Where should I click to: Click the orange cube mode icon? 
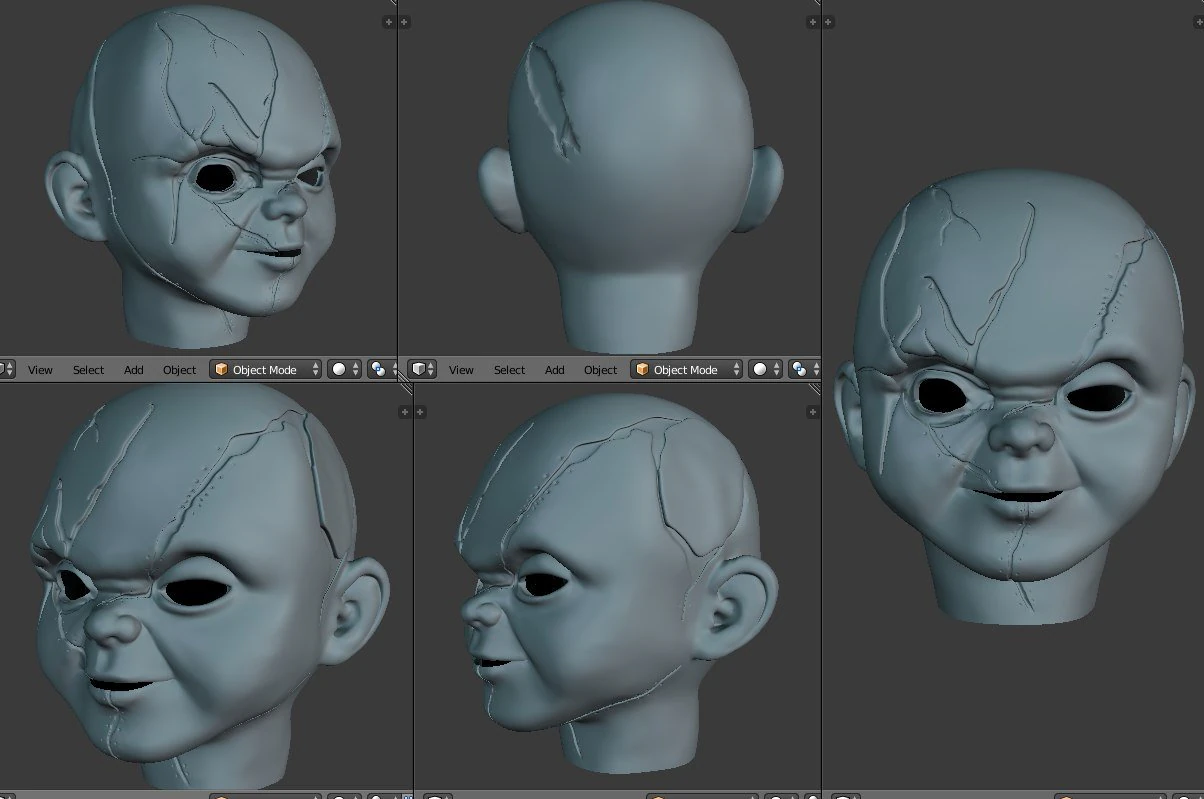[221, 370]
